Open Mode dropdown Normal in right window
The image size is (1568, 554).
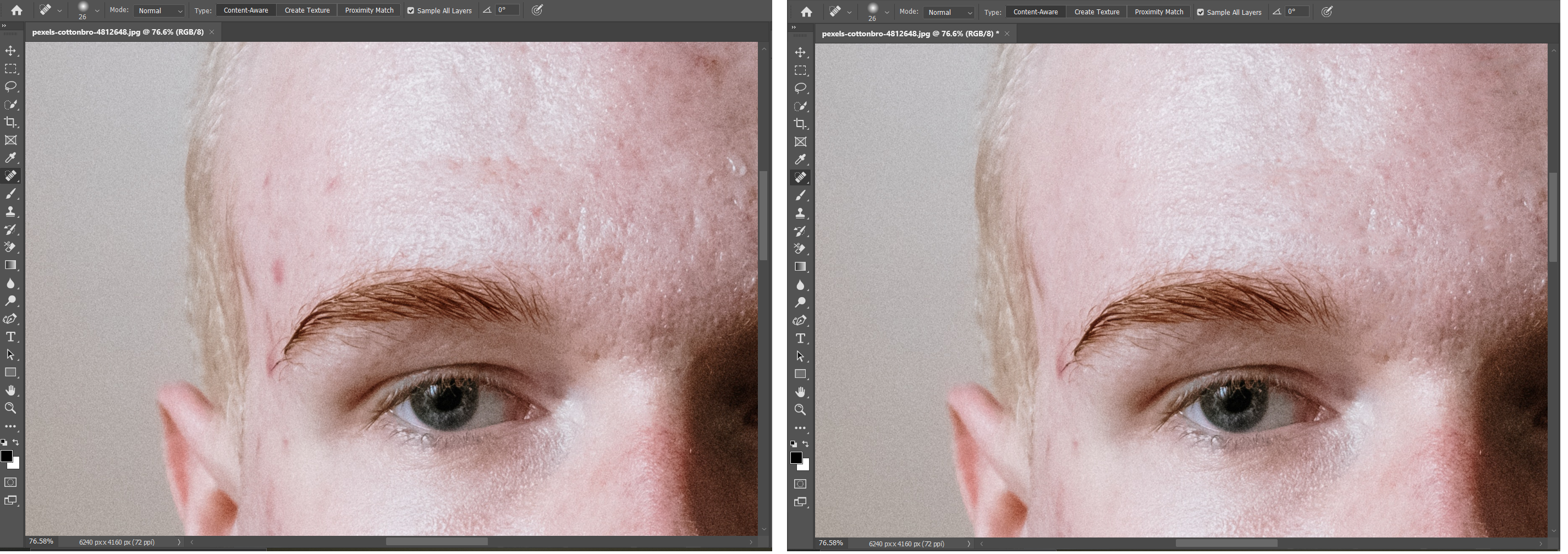[948, 12]
